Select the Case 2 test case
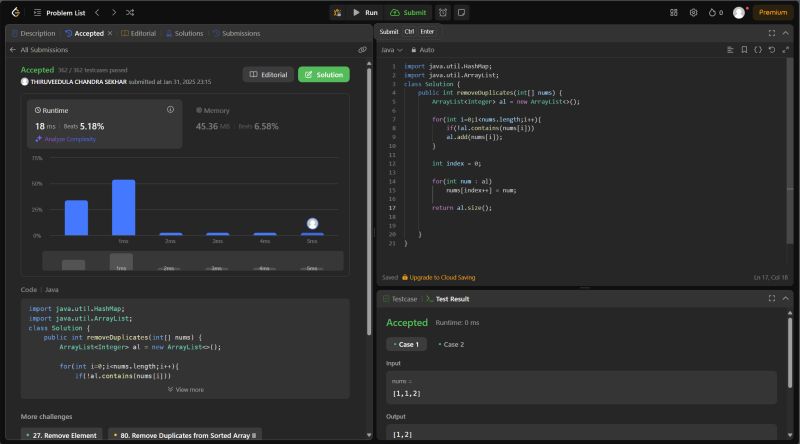The image size is (800, 444). [451, 344]
